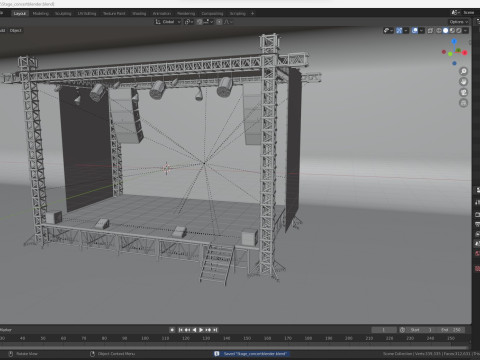Click the red X axis gizmo handle
Viewport: 480px width, 360px height.
[x=465, y=53]
